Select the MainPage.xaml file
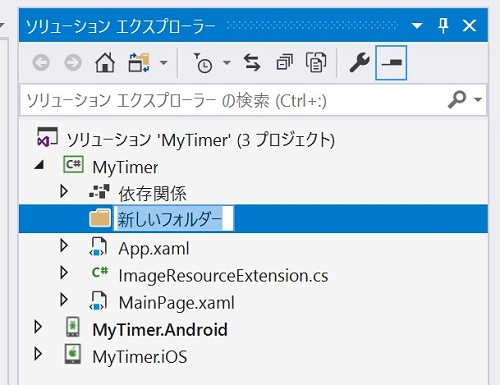This screenshot has width=500, height=385. click(177, 303)
